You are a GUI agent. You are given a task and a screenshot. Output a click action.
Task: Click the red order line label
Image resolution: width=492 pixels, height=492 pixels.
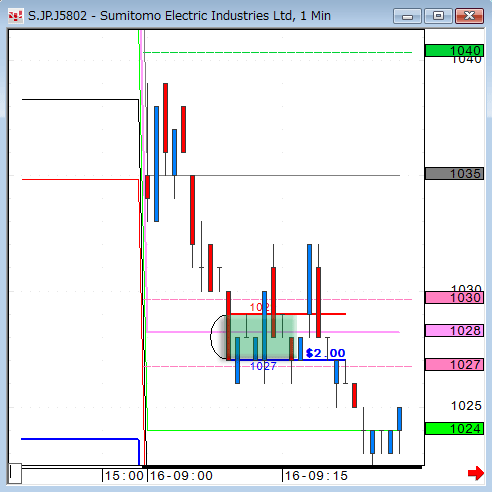[x=260, y=307]
